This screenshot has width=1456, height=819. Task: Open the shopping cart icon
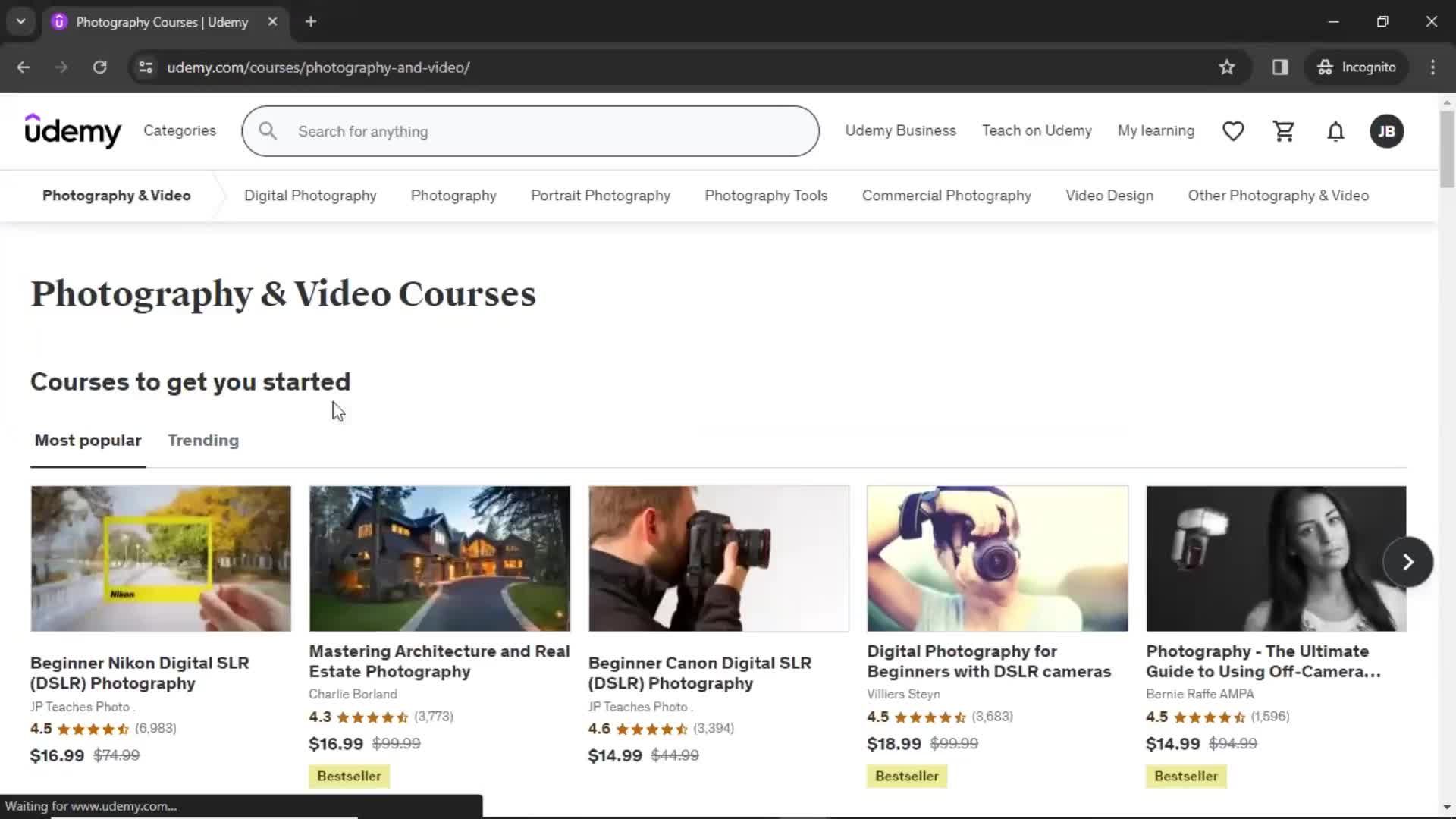pos(1283,131)
